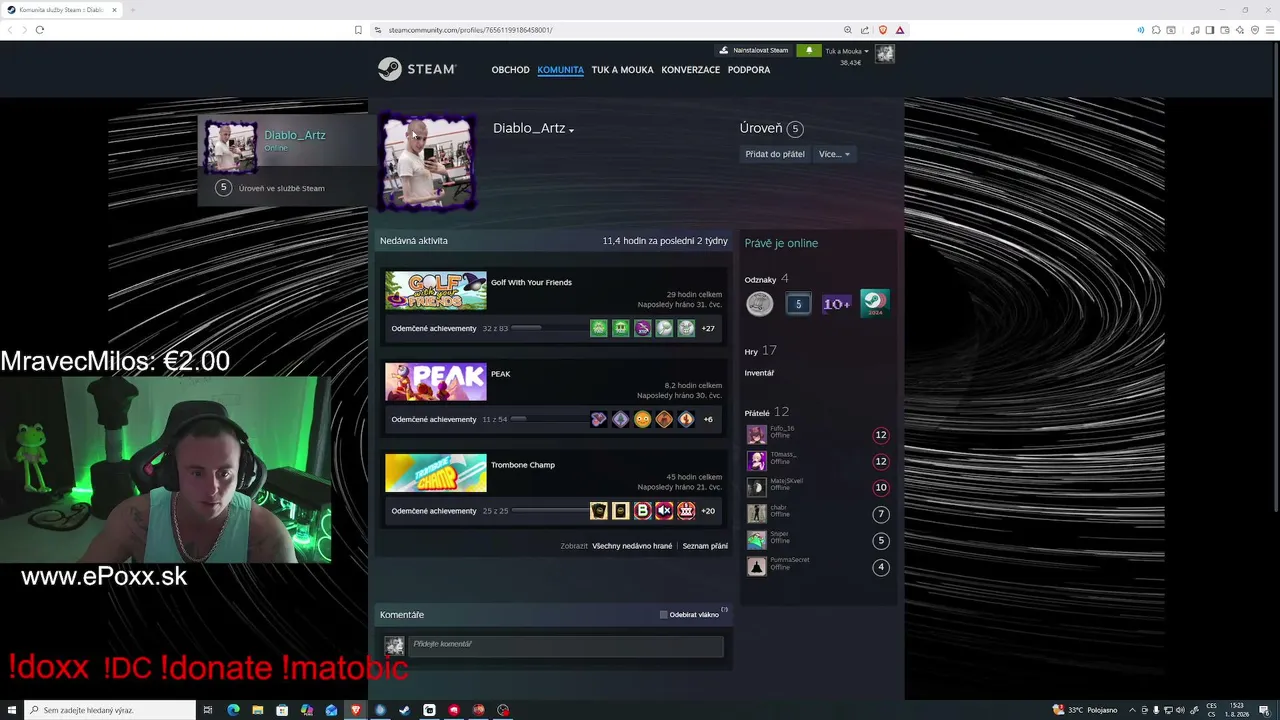Open the KOMUNITA menu item
The image size is (1280, 720).
(x=561, y=70)
